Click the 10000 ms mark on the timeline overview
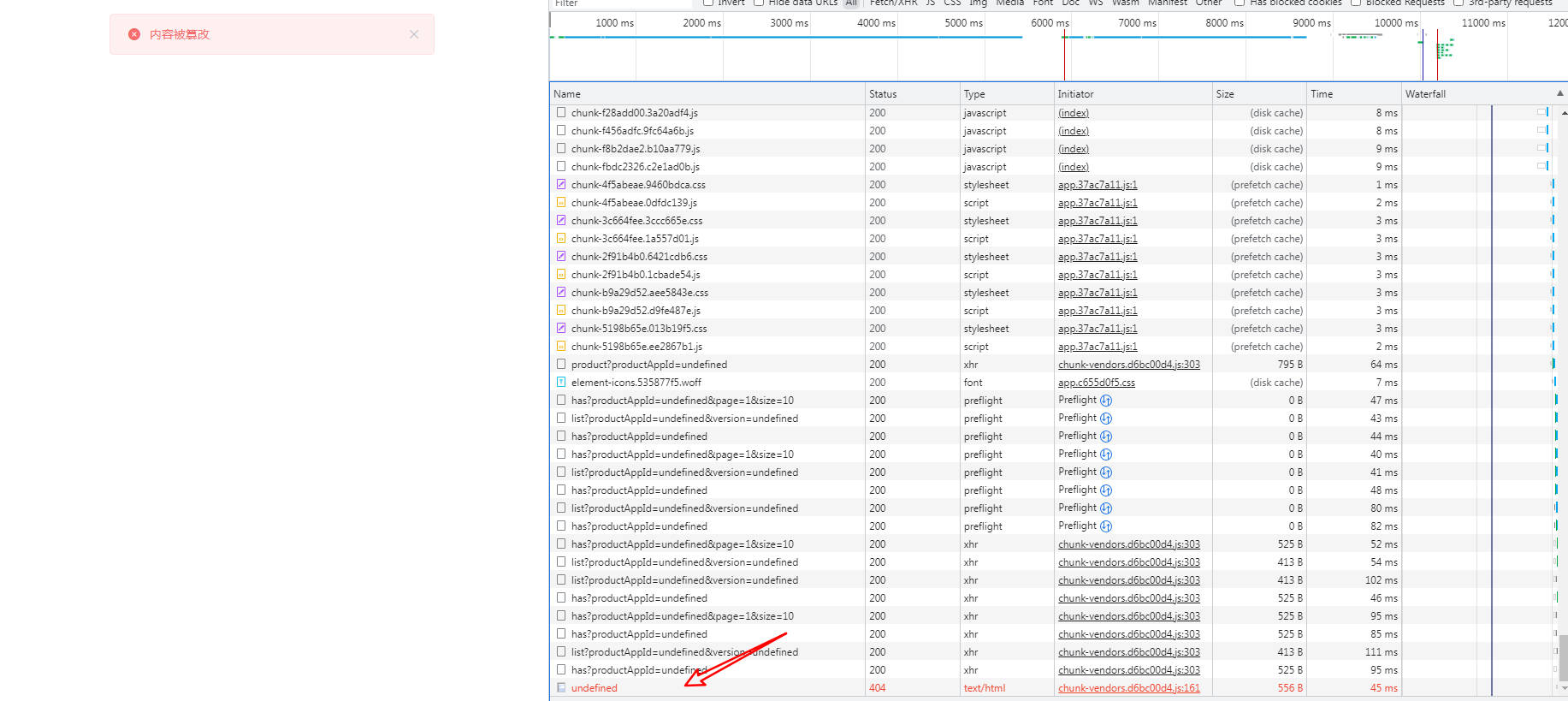 pyautogui.click(x=1396, y=23)
